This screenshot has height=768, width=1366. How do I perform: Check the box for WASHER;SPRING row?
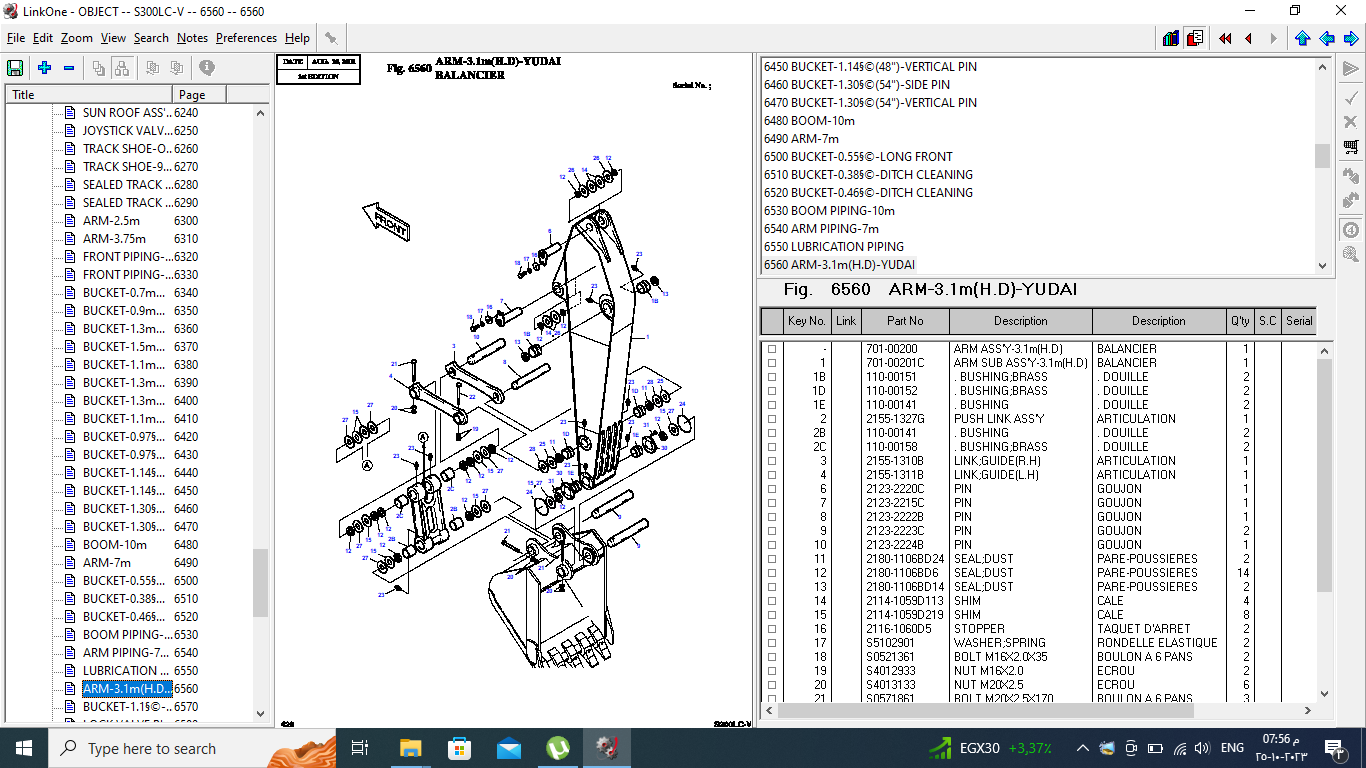click(772, 643)
